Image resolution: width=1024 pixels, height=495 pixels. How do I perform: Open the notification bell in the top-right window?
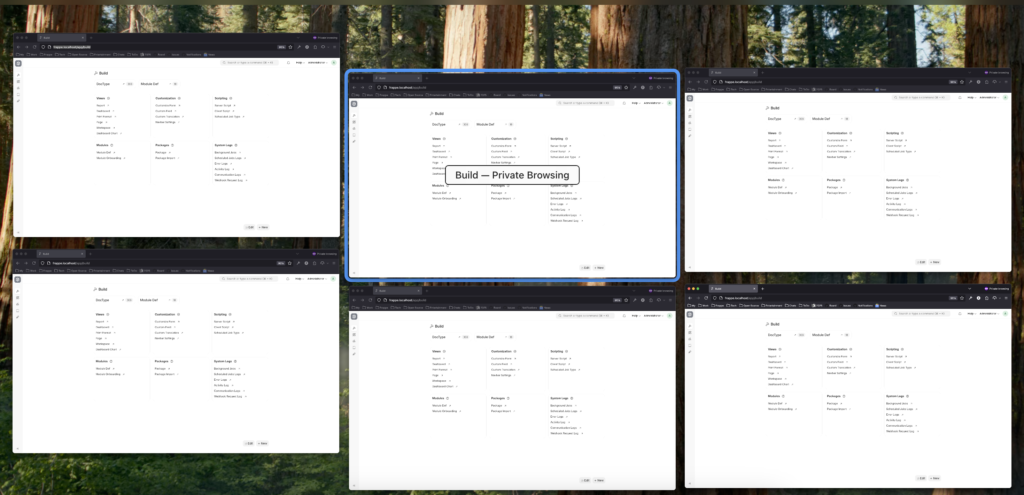pos(961,98)
